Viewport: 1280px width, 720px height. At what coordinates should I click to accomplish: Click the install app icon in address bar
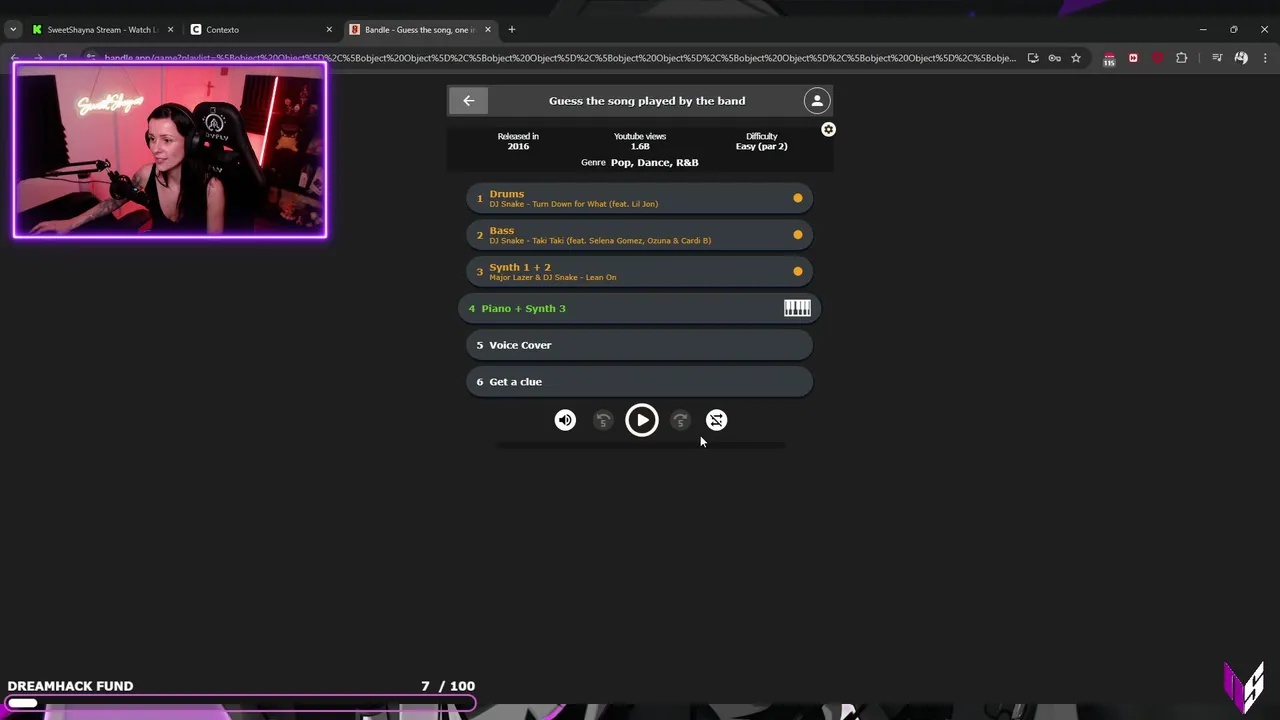tap(1033, 58)
